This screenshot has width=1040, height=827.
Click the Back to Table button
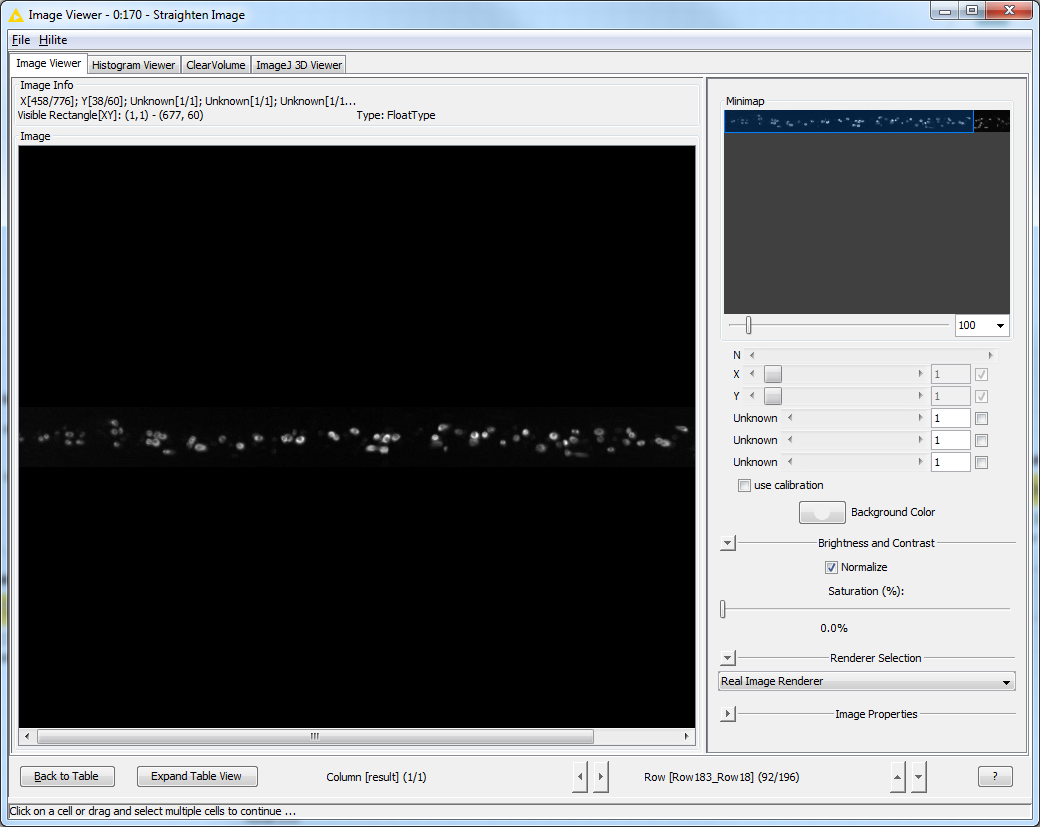[x=67, y=777]
